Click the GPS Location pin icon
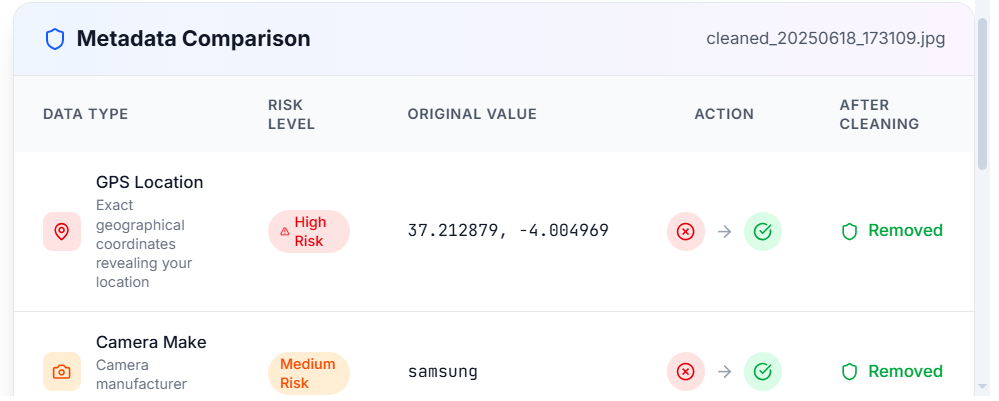The height and width of the screenshot is (401, 999). (62, 231)
